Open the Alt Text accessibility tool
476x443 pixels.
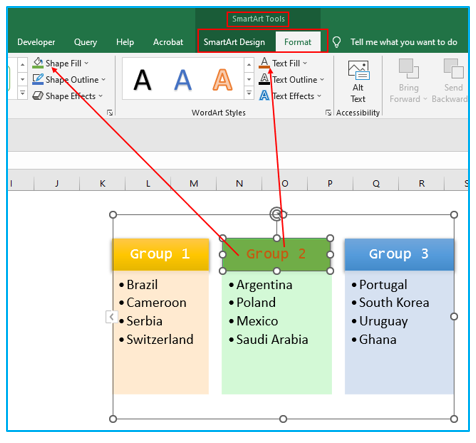358,82
